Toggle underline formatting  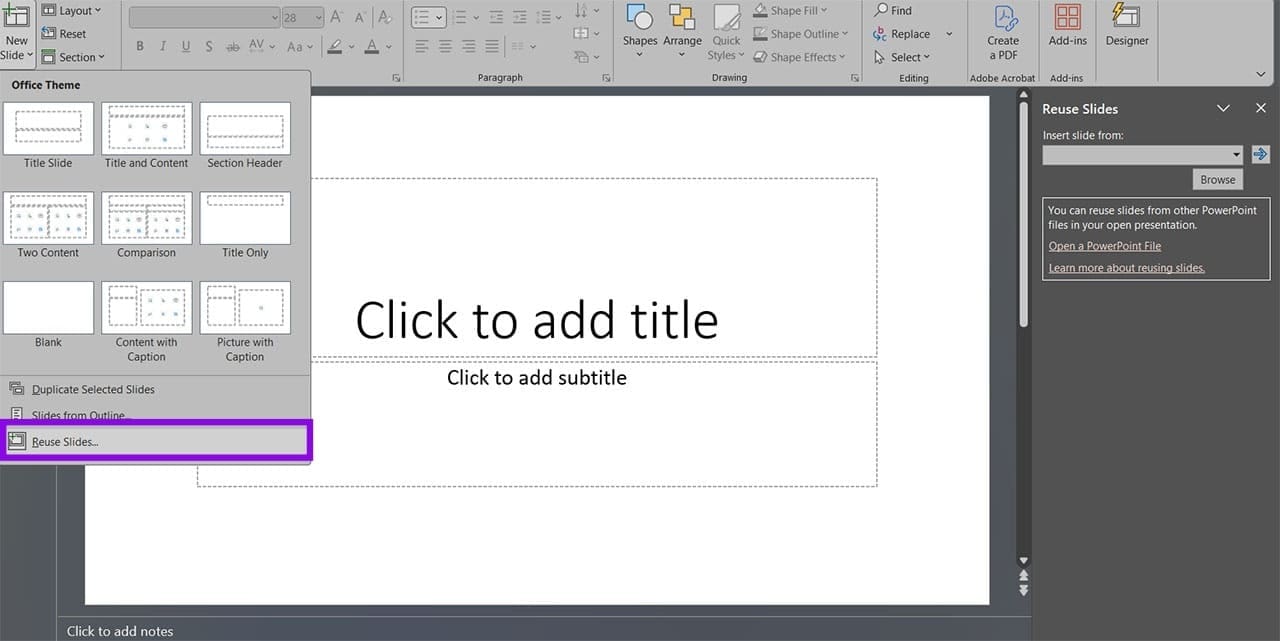[x=186, y=47]
